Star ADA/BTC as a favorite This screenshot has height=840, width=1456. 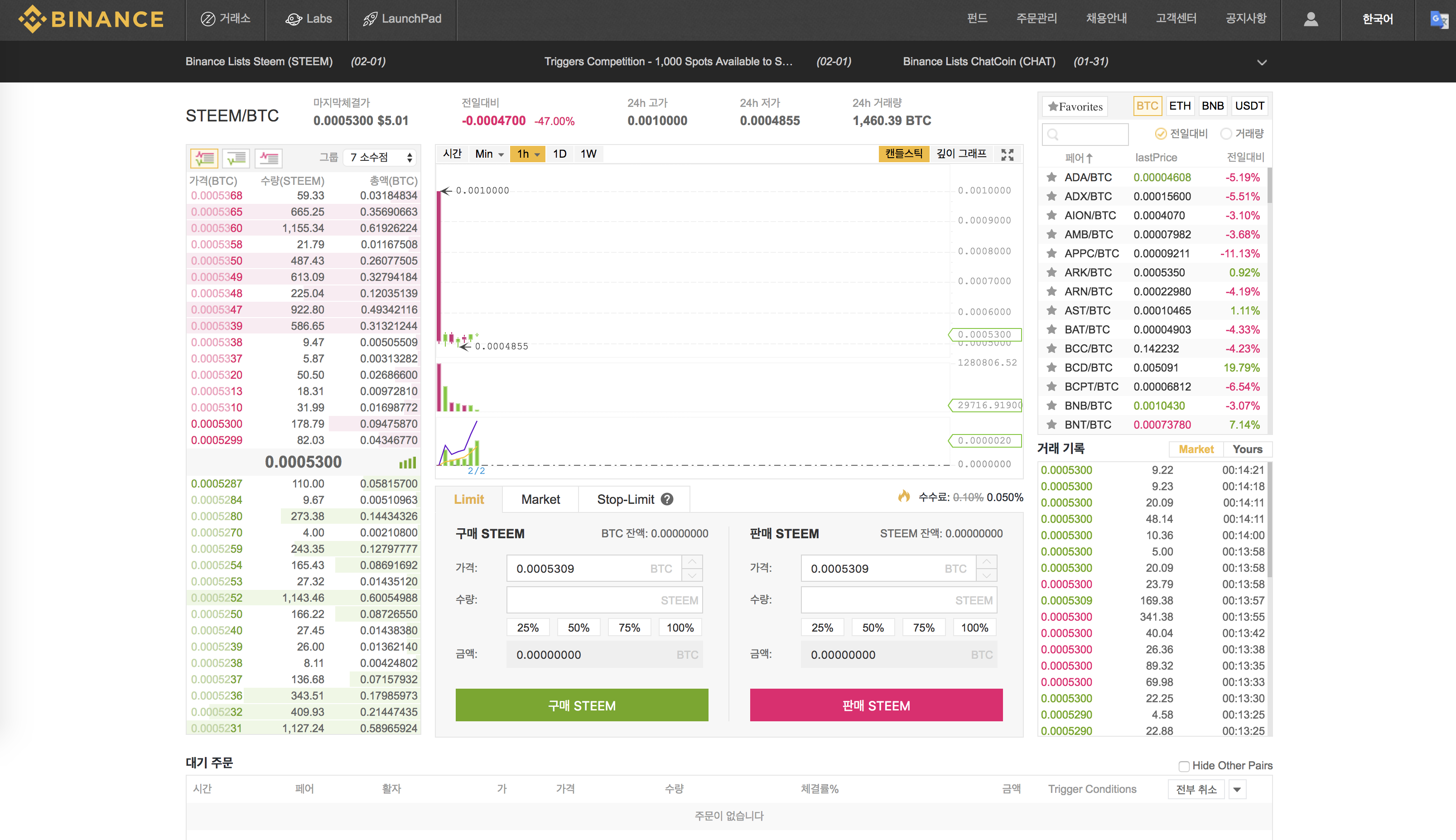(x=1051, y=177)
